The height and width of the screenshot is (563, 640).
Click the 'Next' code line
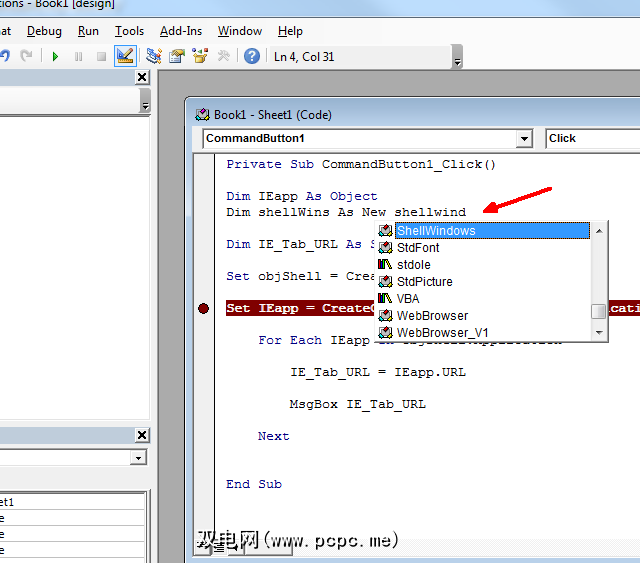273,436
